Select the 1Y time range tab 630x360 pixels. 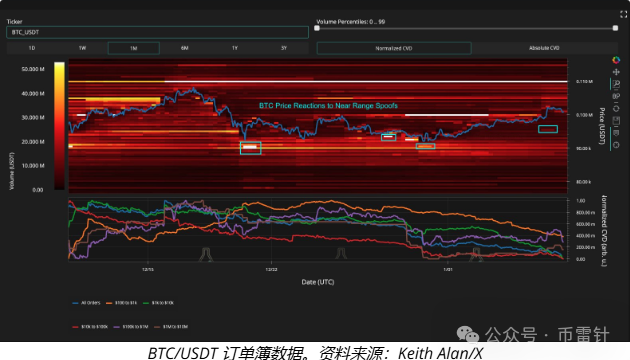235,48
